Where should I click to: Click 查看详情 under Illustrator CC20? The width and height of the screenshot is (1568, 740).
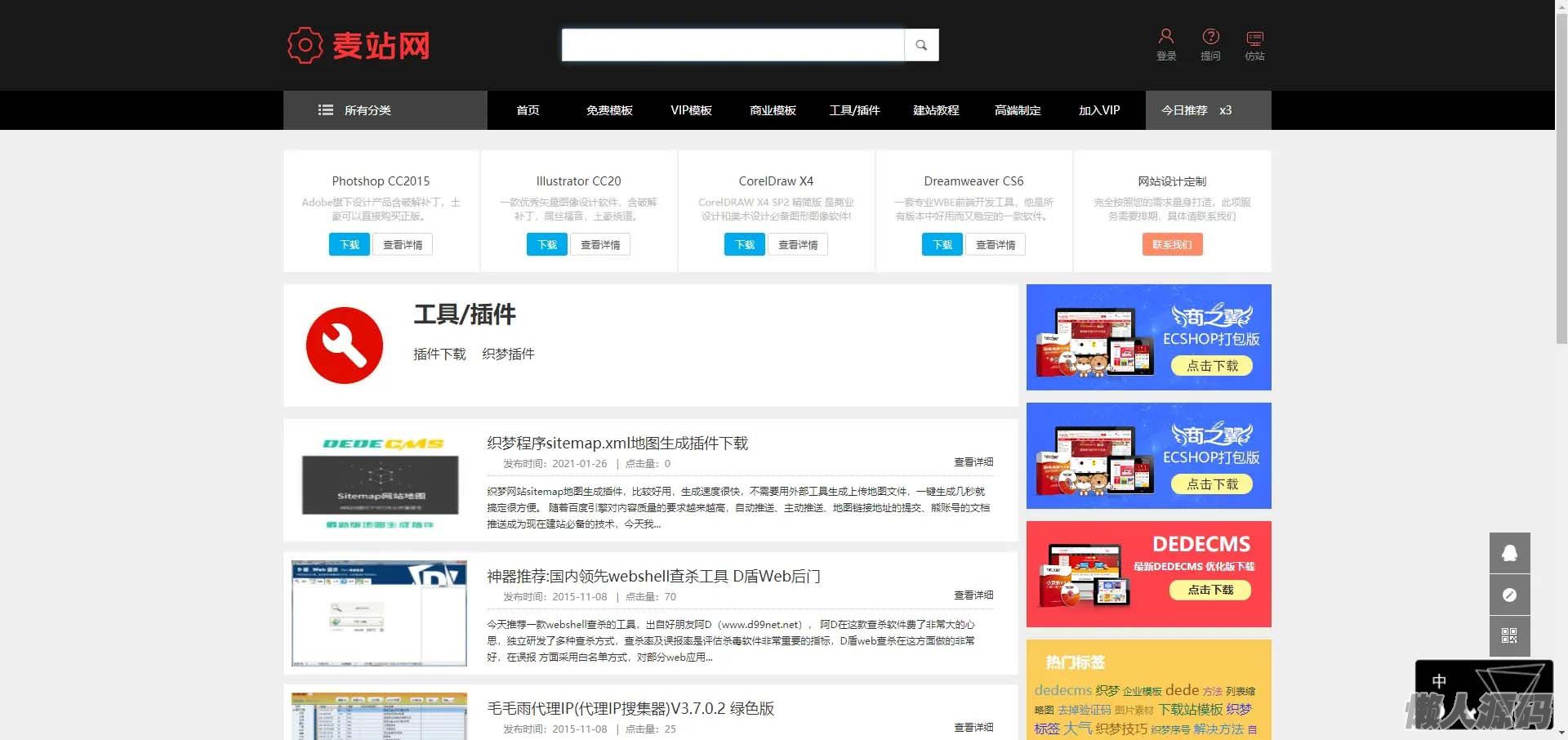(x=600, y=244)
